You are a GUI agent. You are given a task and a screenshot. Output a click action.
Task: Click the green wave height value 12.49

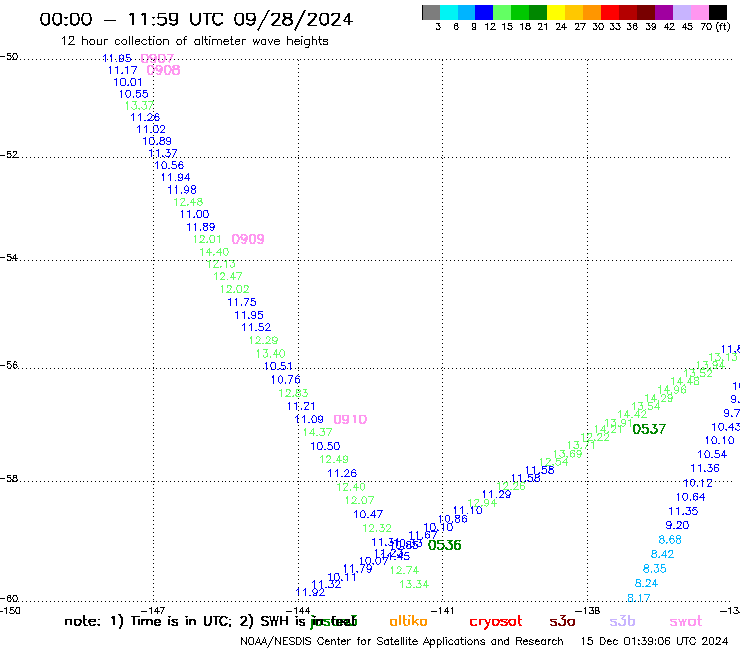[334, 459]
